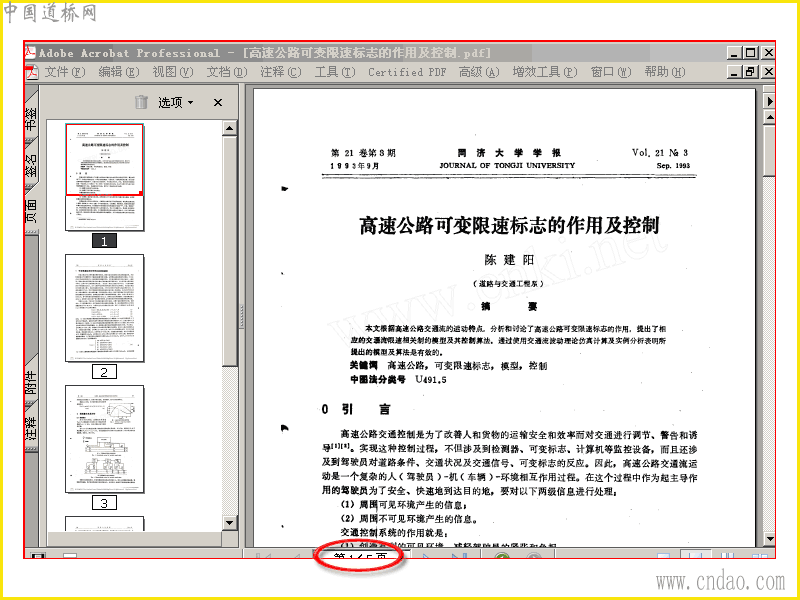Click the trash icon in Pages panel
This screenshot has width=800, height=600.
point(141,102)
